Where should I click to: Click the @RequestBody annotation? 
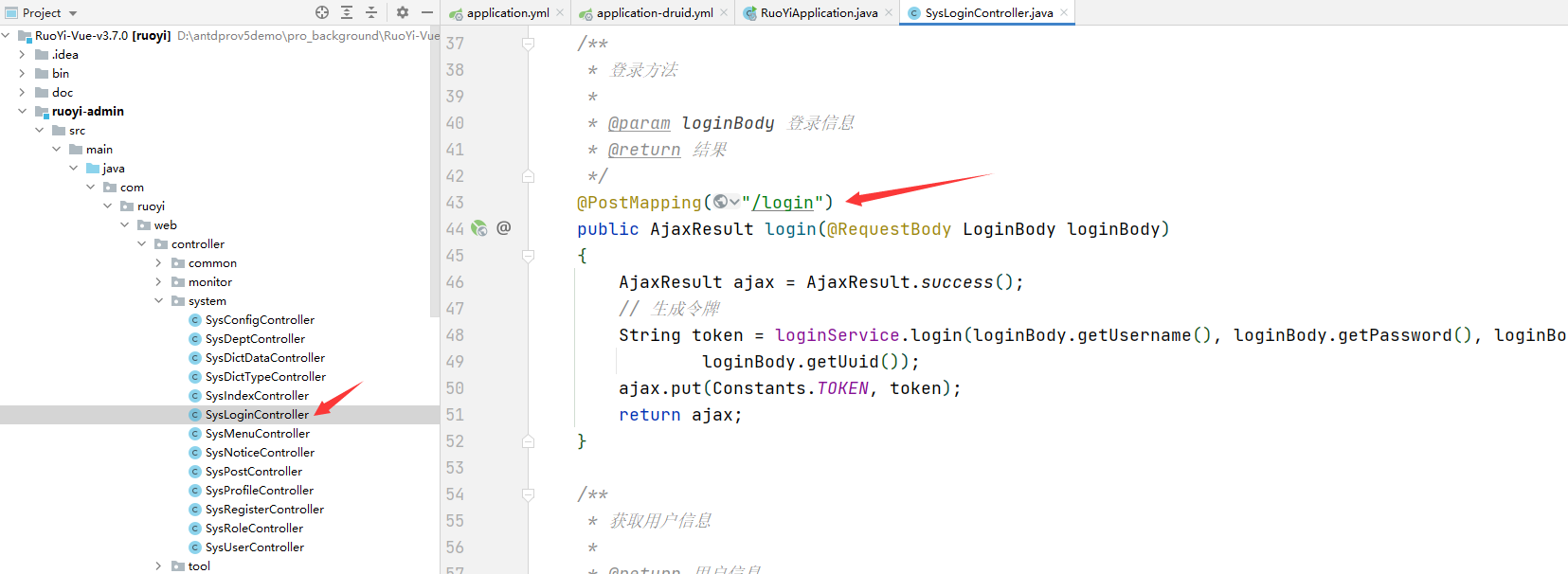pos(889,229)
